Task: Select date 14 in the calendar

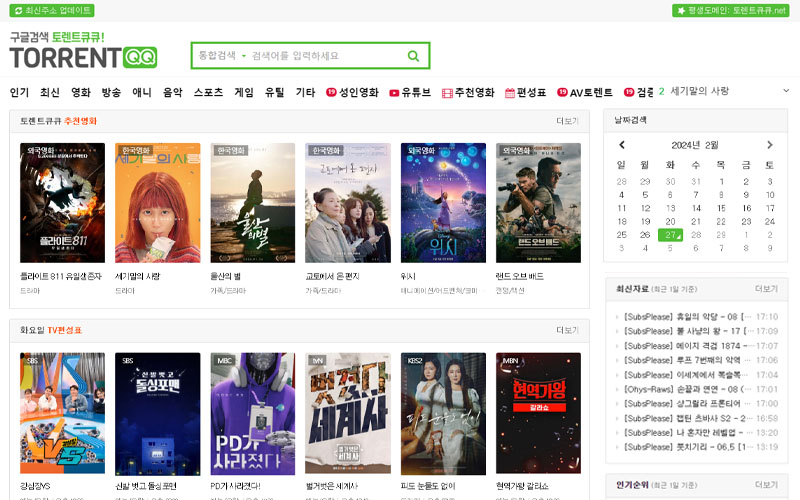Action: click(696, 208)
